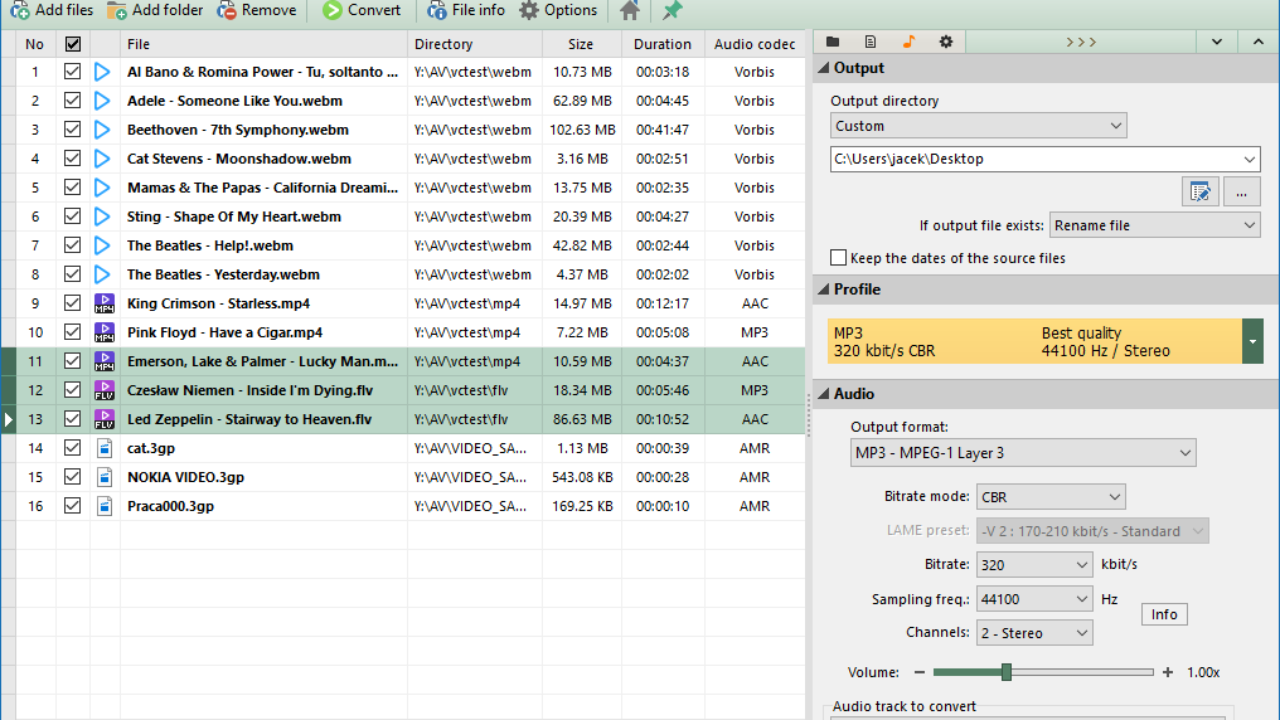The image size is (1280, 720).
Task: Click the Info button
Action: tap(1164, 614)
